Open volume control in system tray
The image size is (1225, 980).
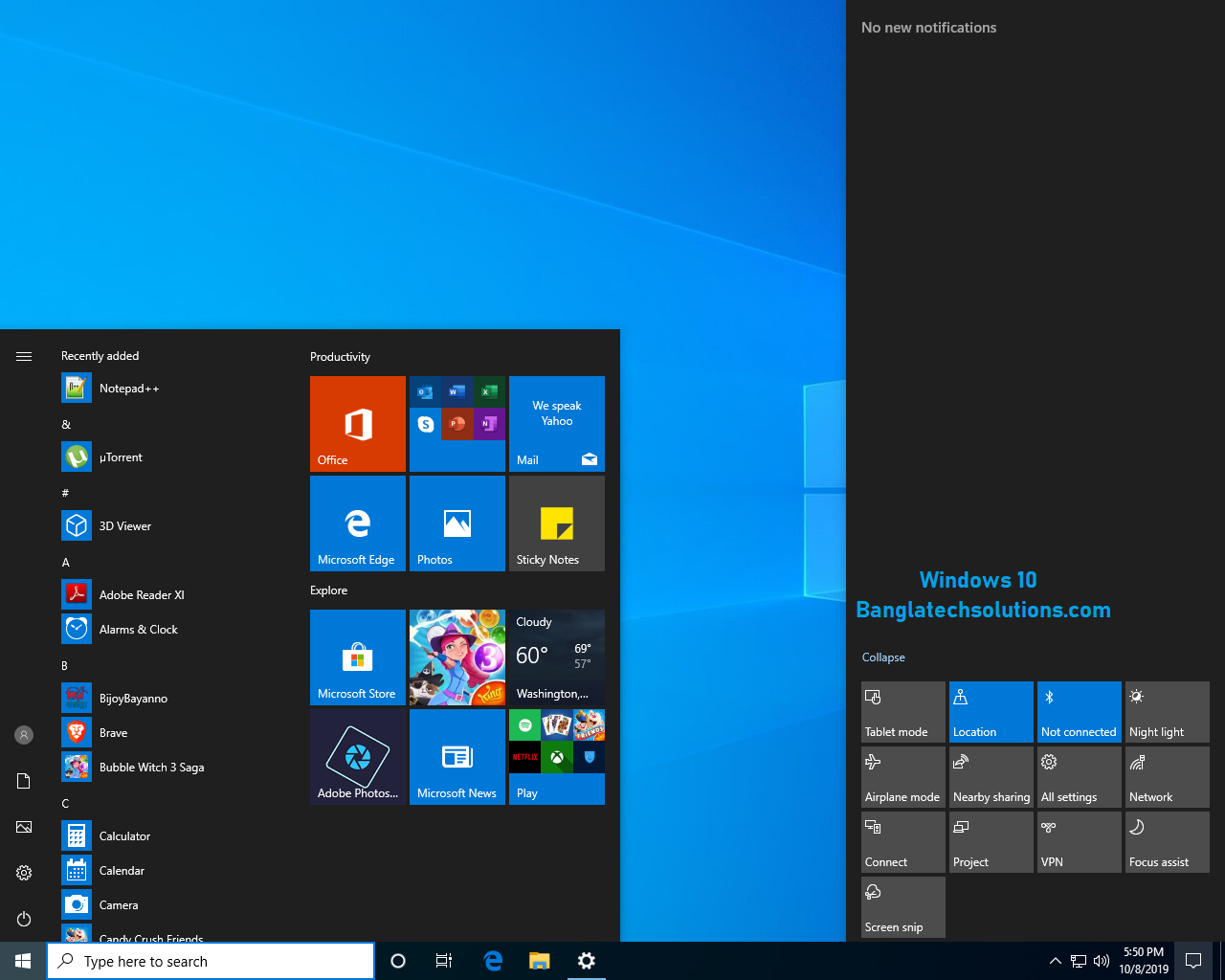(1102, 961)
